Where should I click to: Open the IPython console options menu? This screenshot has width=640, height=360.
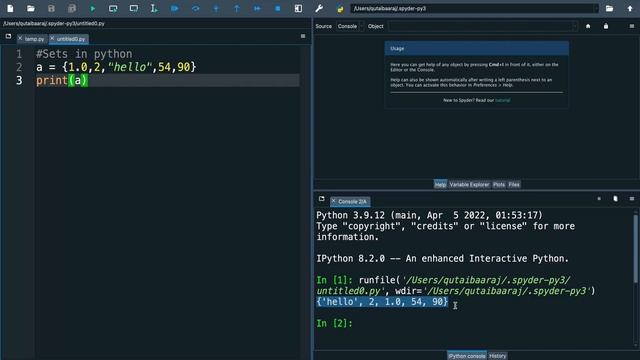pyautogui.click(x=632, y=199)
